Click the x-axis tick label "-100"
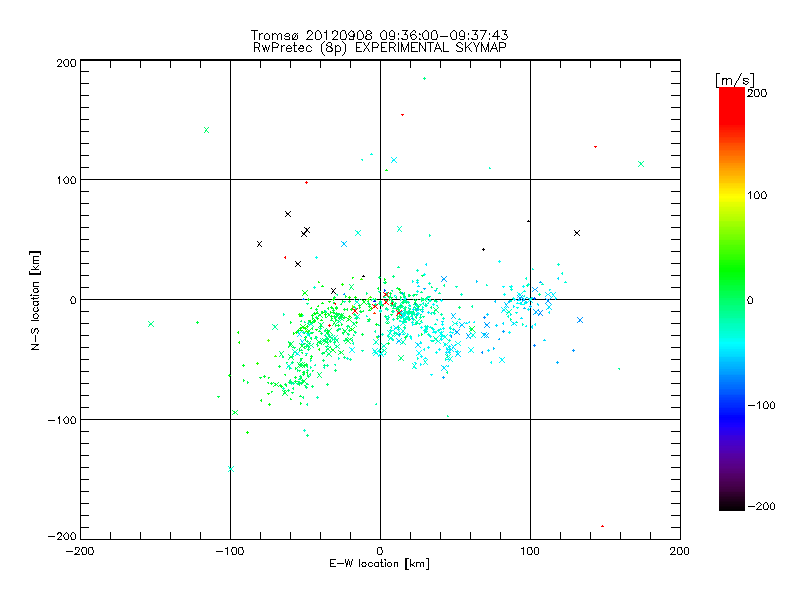The image size is (800, 600). [x=230, y=551]
